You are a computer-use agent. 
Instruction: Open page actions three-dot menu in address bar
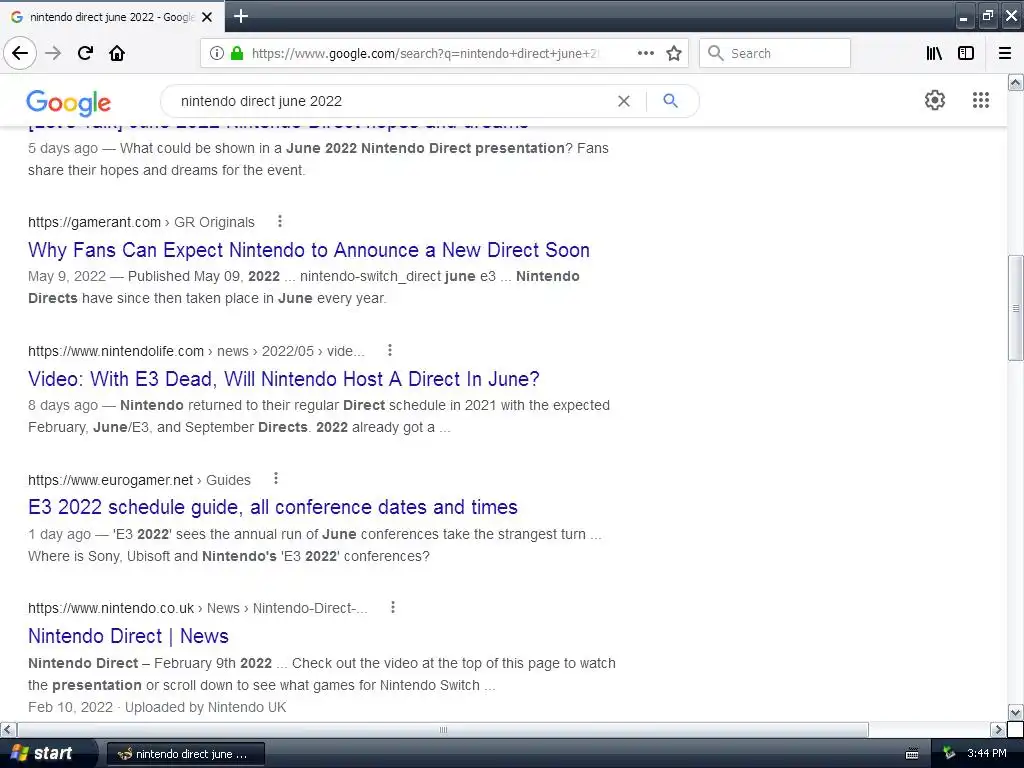[x=645, y=53]
